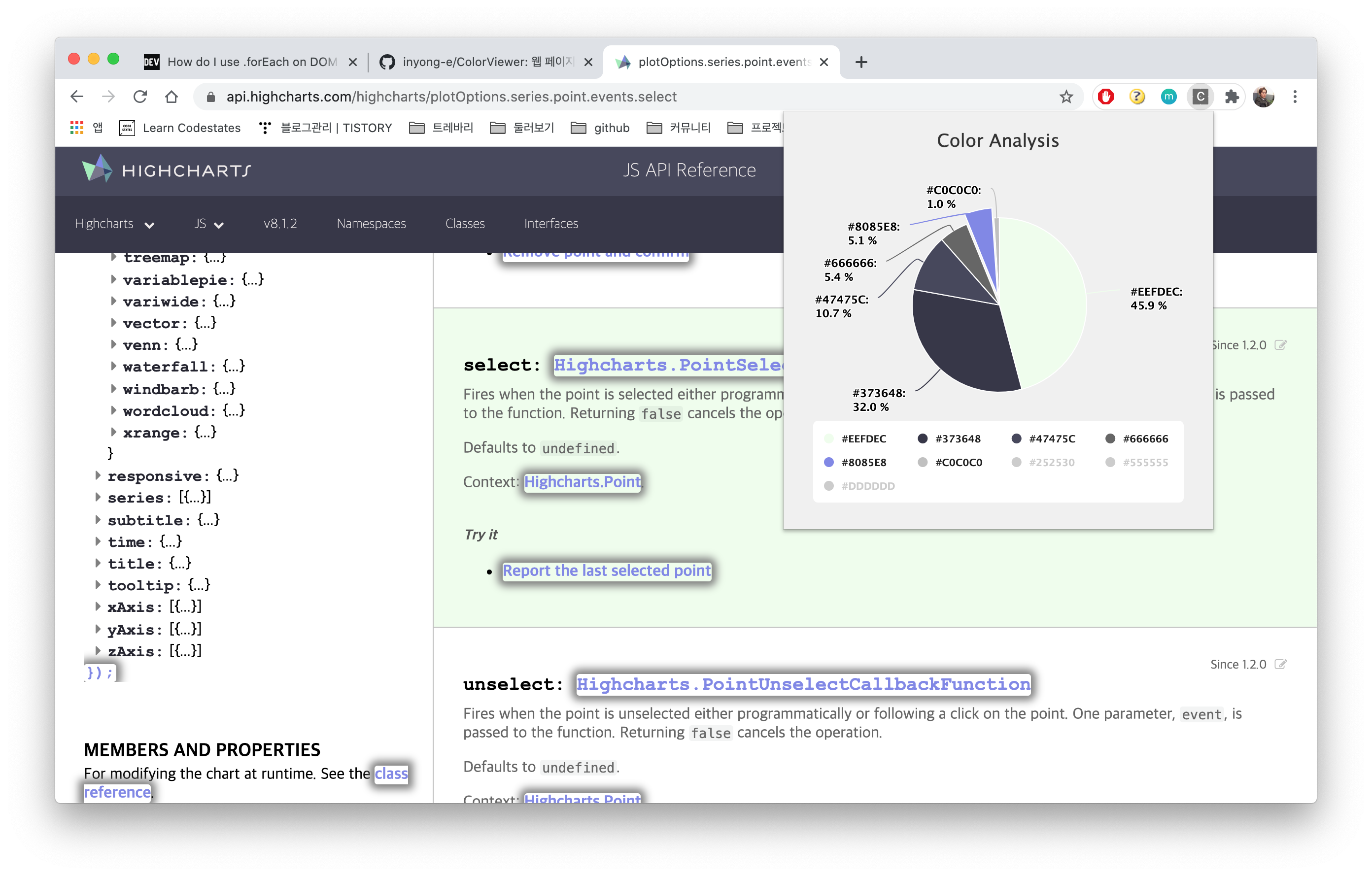Bookmark this page with the star icon

(x=1066, y=97)
